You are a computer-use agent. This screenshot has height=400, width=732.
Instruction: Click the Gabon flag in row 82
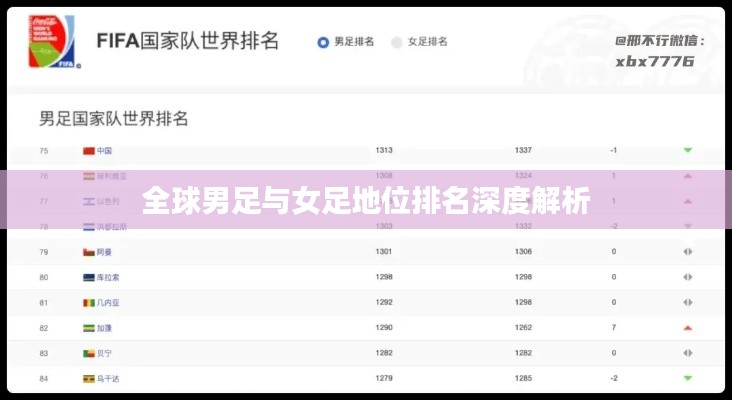click(88, 328)
